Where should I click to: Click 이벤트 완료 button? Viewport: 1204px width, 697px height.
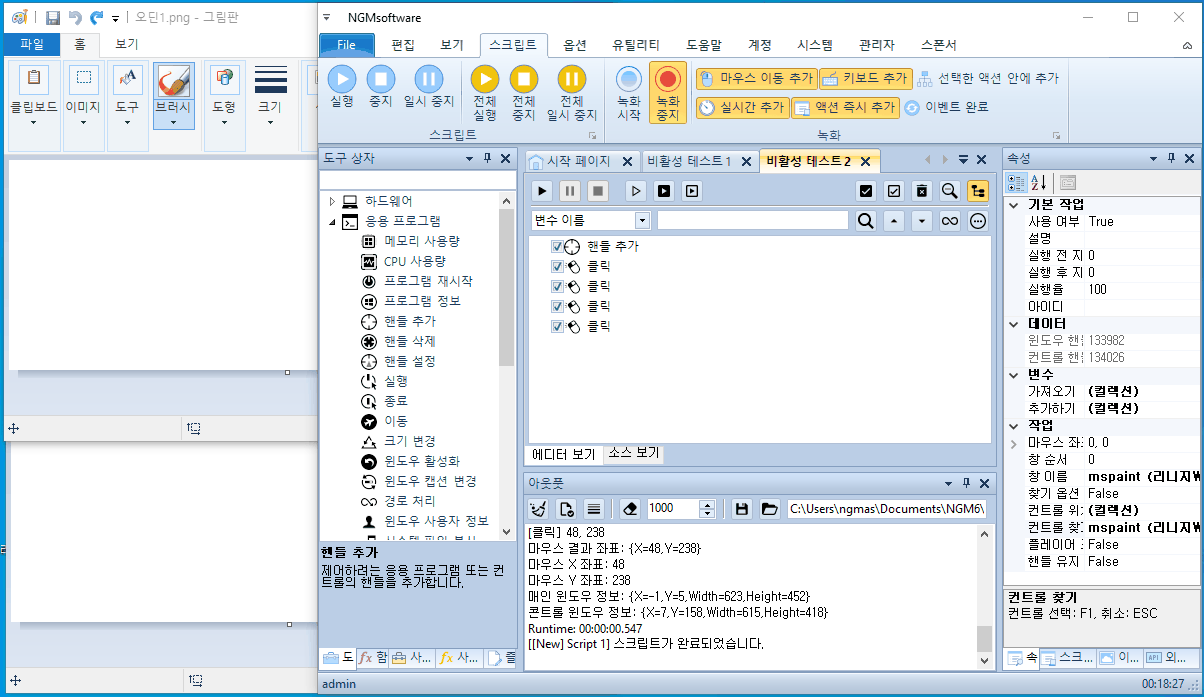(x=946, y=107)
